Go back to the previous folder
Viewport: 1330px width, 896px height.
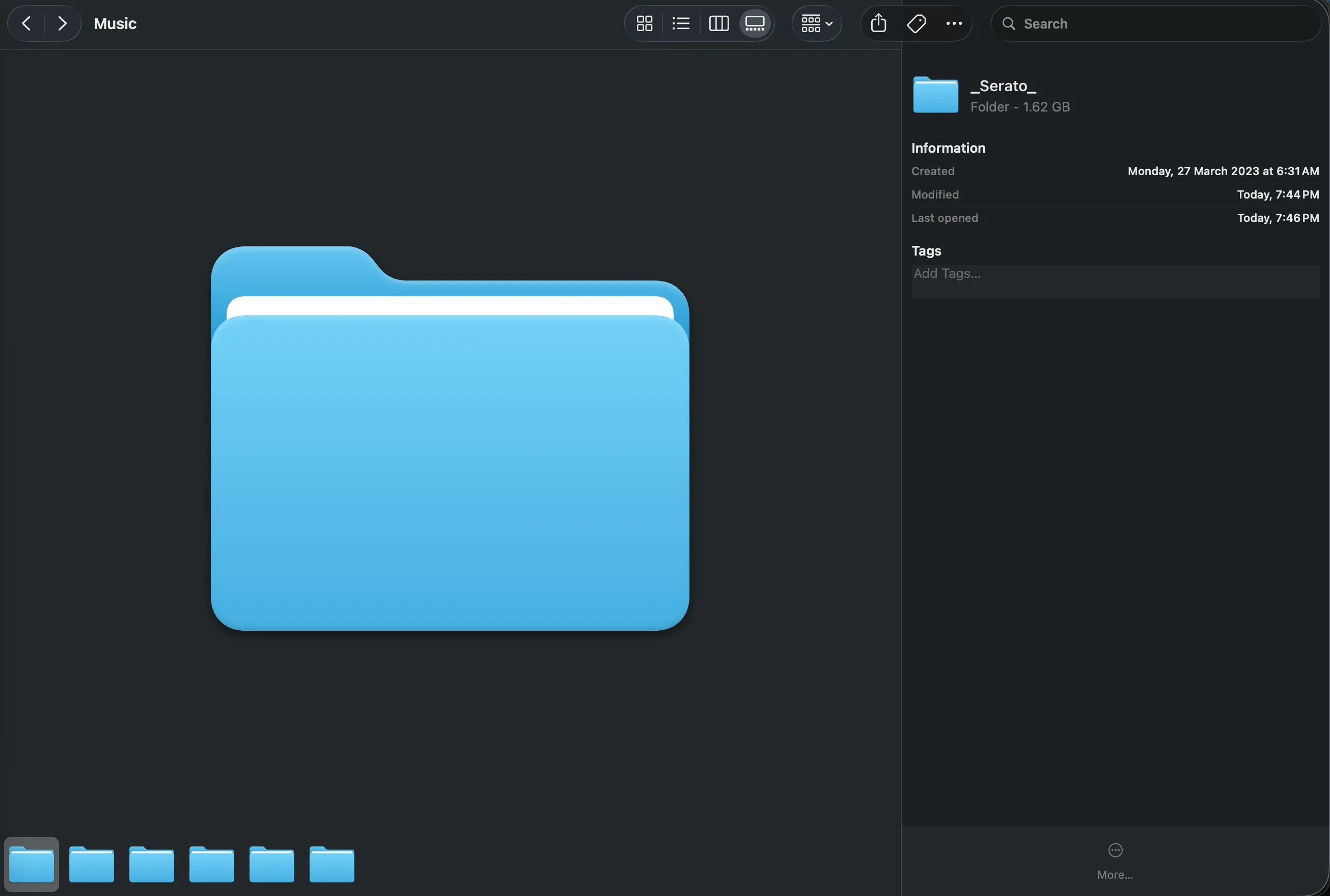click(x=26, y=23)
